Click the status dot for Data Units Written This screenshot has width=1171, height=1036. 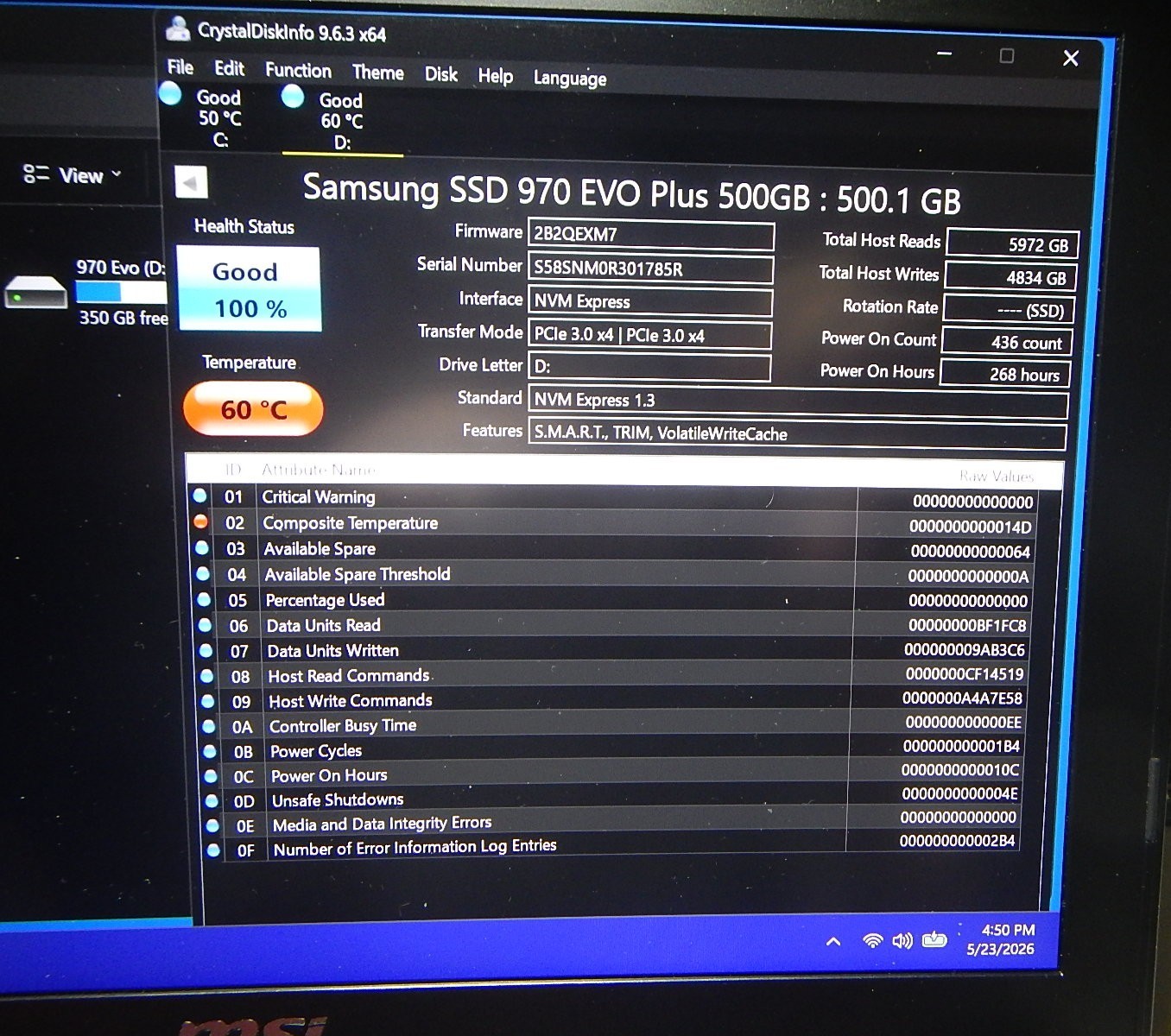206,650
